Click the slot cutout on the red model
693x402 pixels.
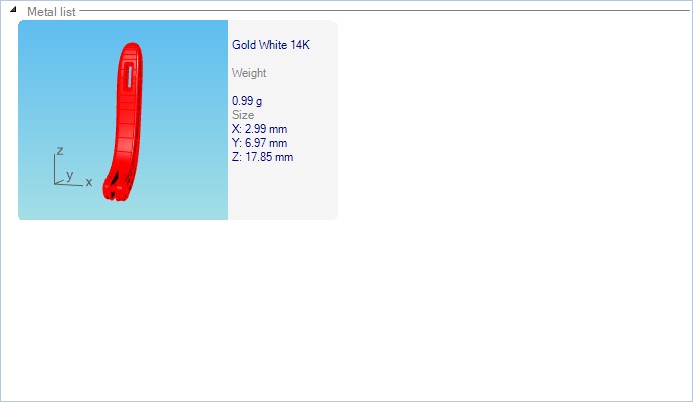pyautogui.click(x=132, y=75)
